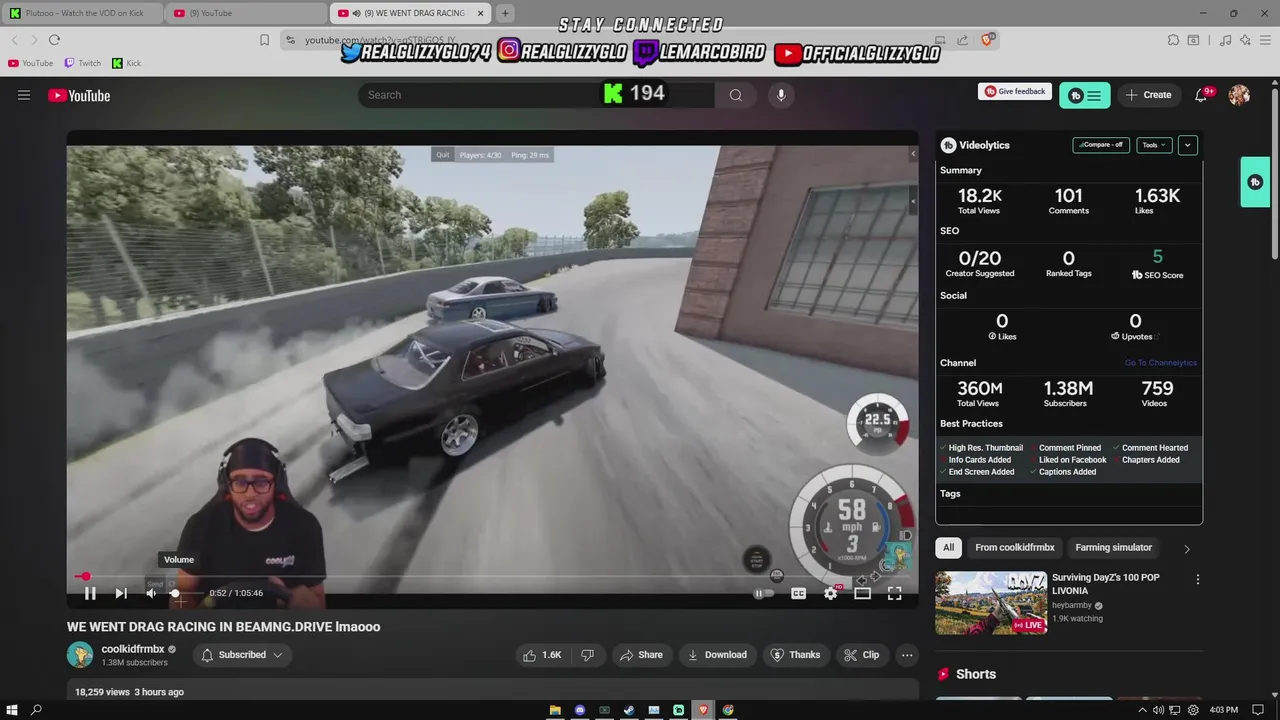Mute the video with the speaker icon
This screenshot has height=720, width=1280.
[151, 593]
